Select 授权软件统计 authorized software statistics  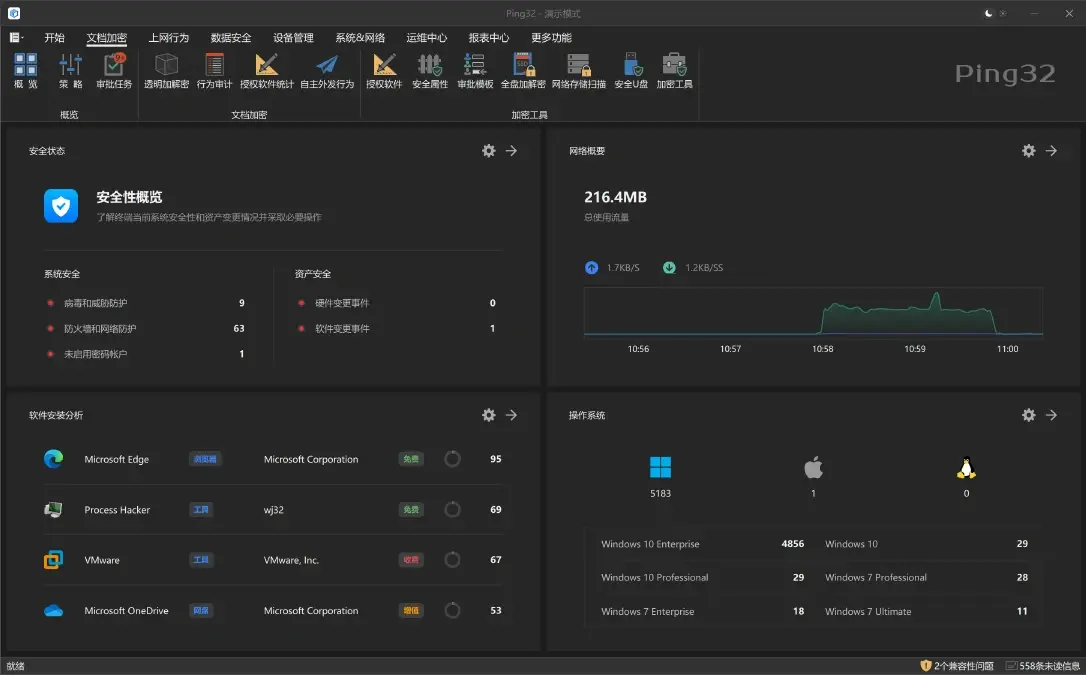265,70
